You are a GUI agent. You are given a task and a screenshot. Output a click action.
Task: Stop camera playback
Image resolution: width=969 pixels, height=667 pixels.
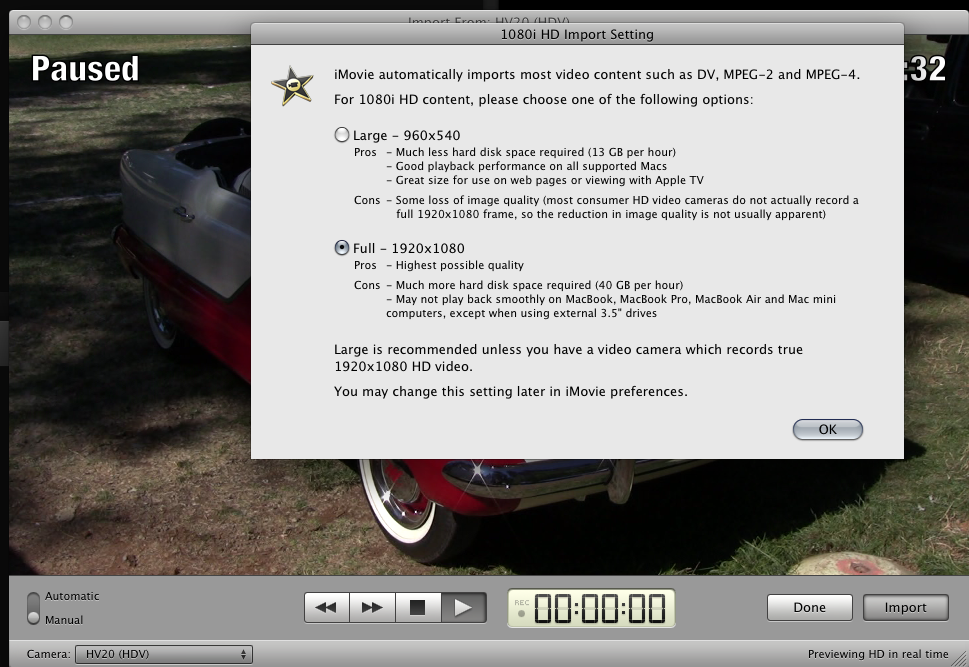pyautogui.click(x=418, y=608)
